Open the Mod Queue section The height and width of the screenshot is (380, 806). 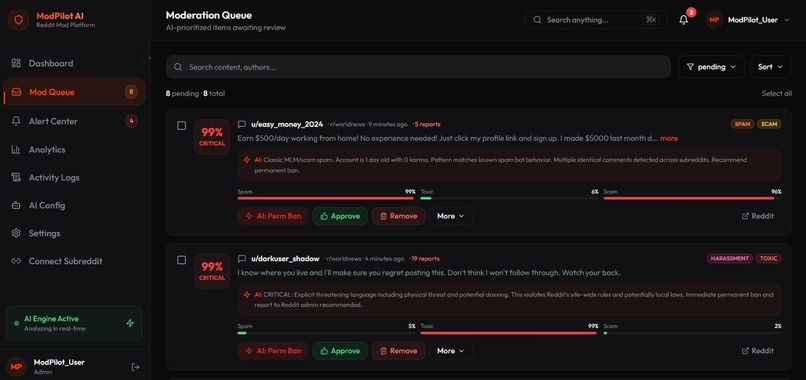point(74,92)
